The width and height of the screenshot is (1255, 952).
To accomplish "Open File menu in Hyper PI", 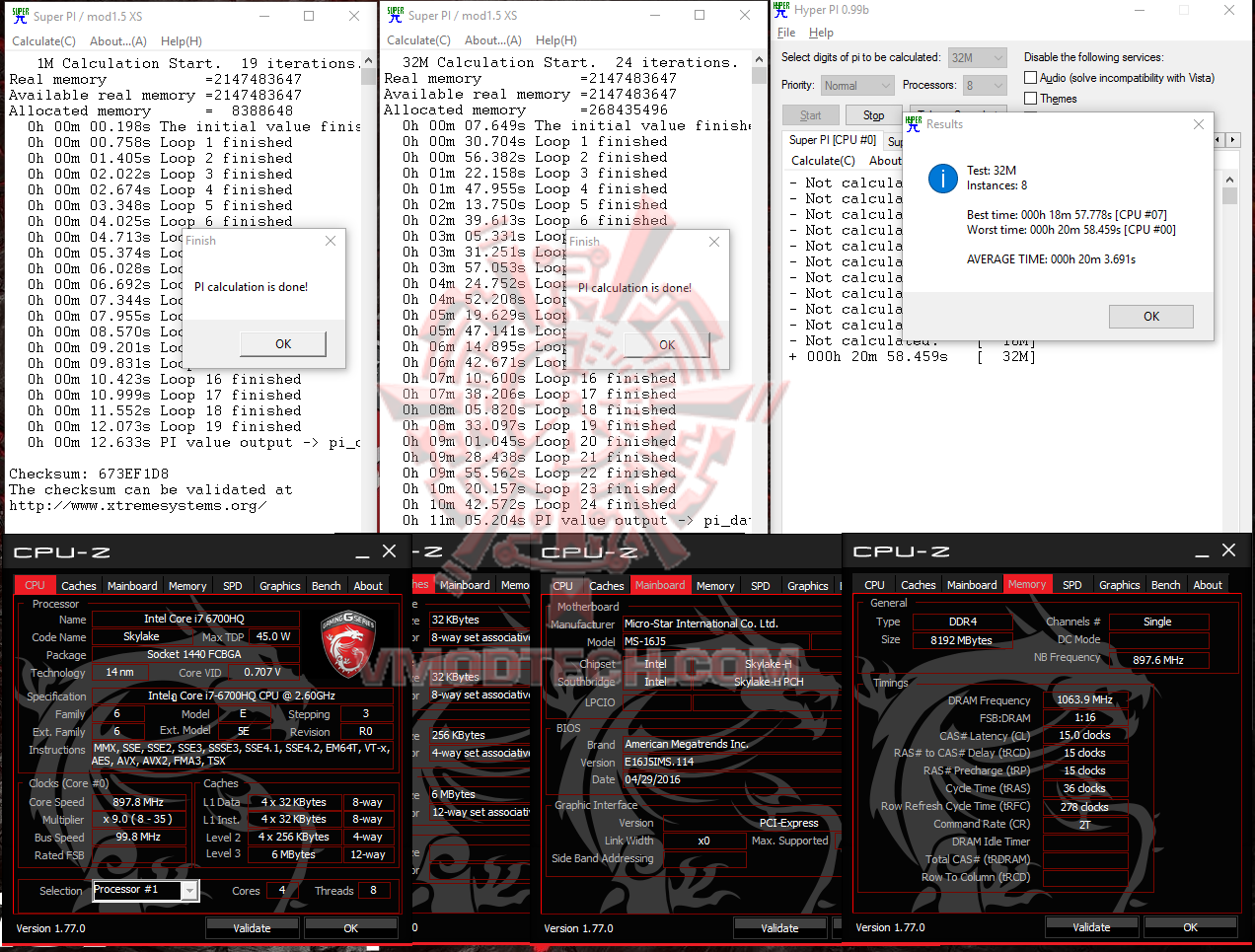I will pyautogui.click(x=786, y=33).
